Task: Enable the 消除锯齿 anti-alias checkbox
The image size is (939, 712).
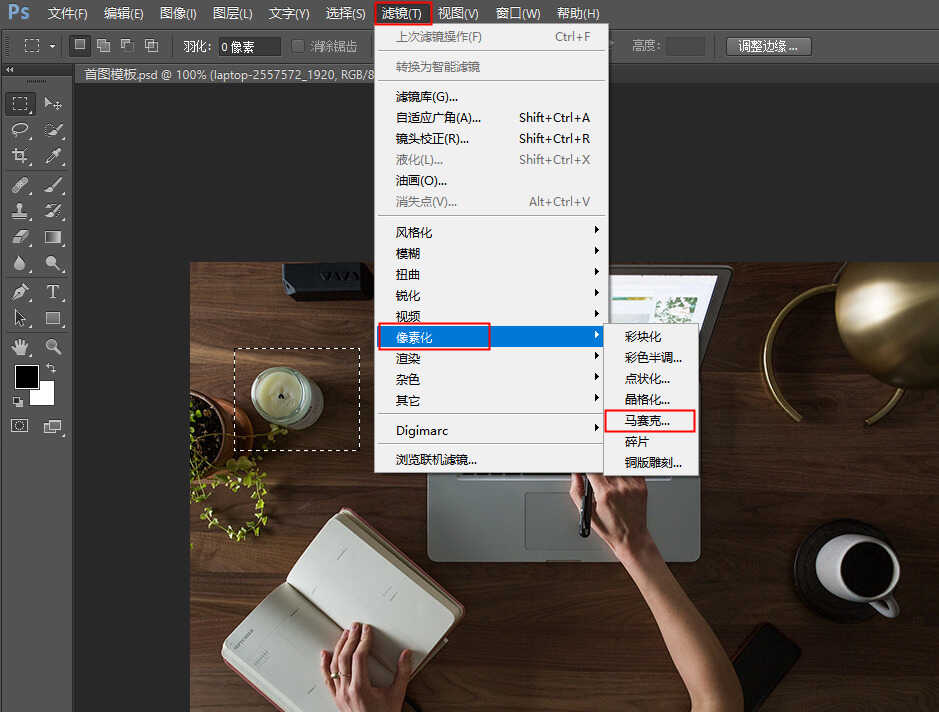Action: (298, 46)
